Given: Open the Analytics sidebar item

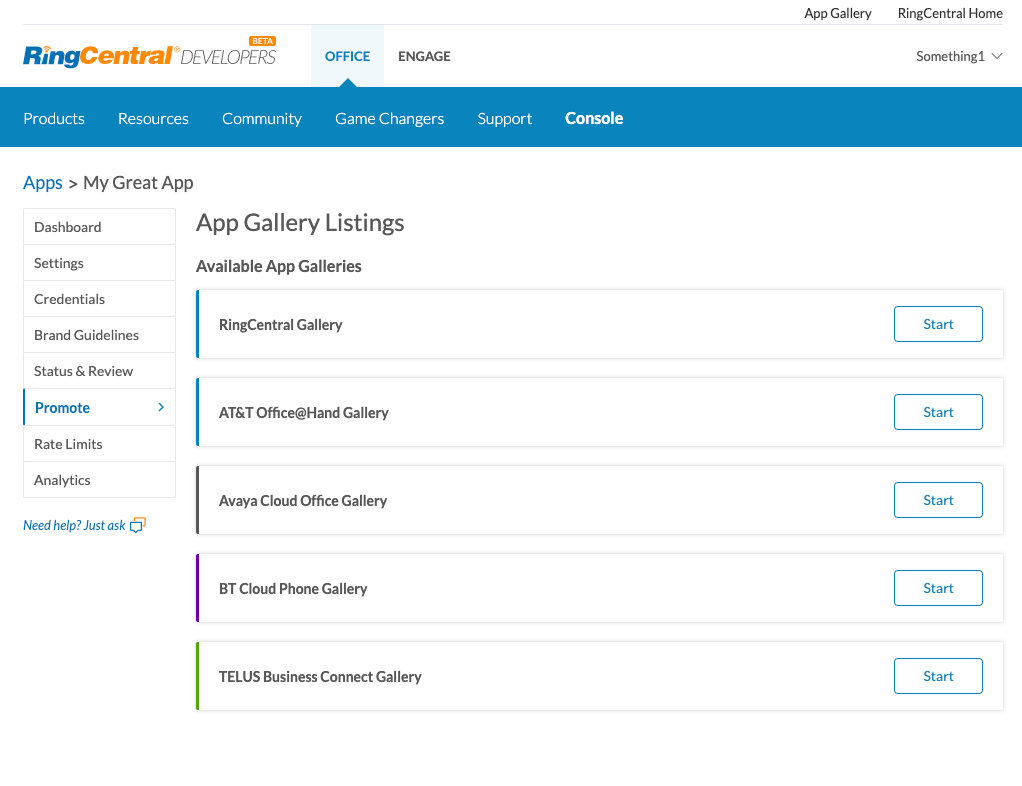Looking at the screenshot, I should click(100, 480).
